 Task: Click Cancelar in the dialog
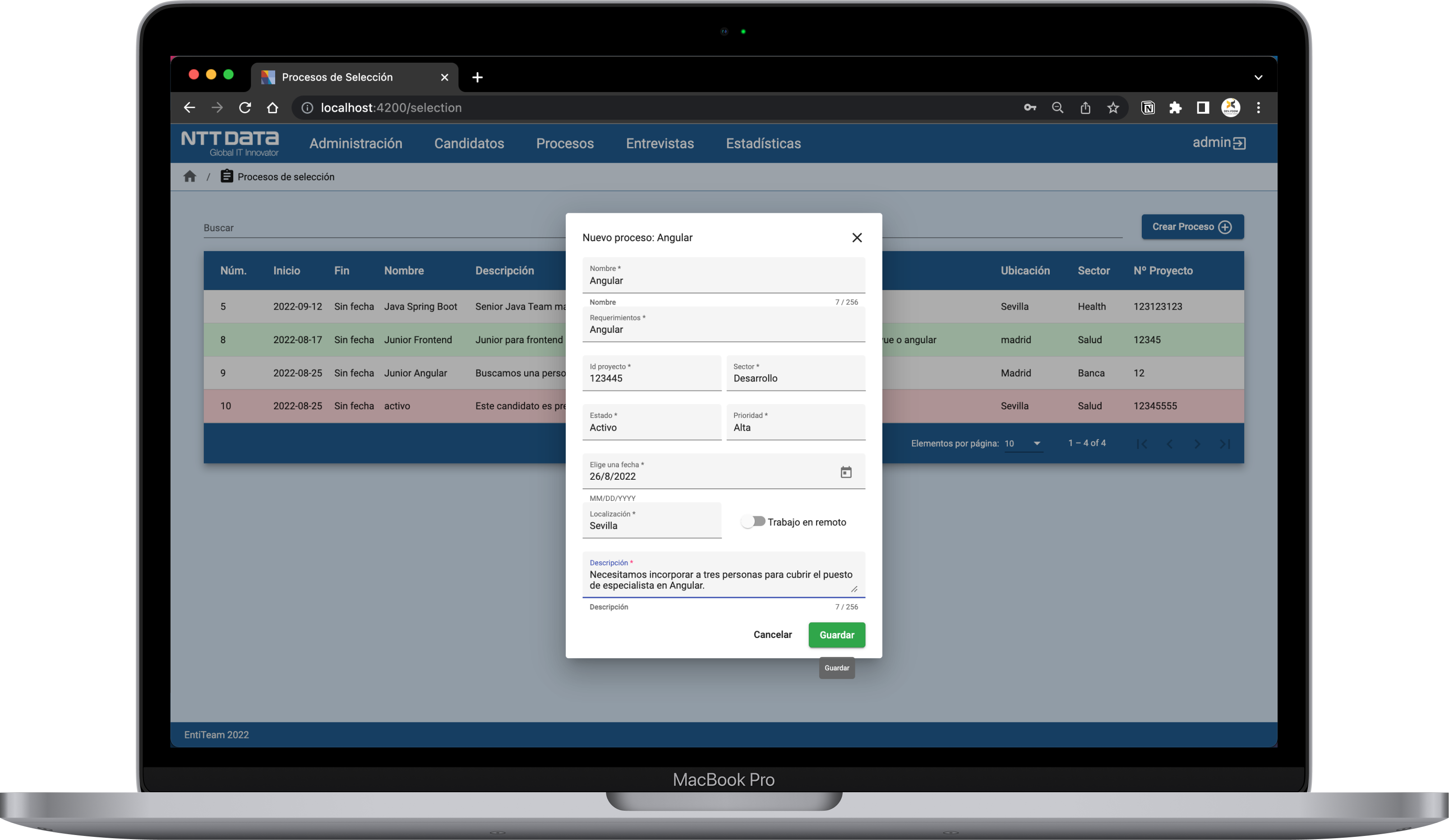tap(772, 634)
